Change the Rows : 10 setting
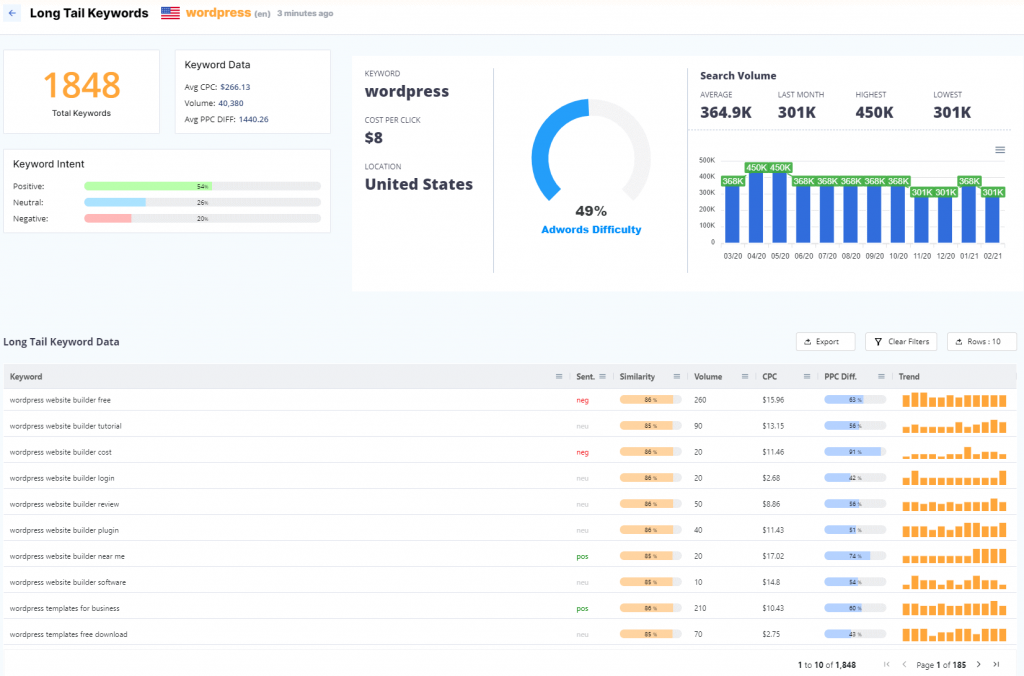 pyautogui.click(x=982, y=342)
